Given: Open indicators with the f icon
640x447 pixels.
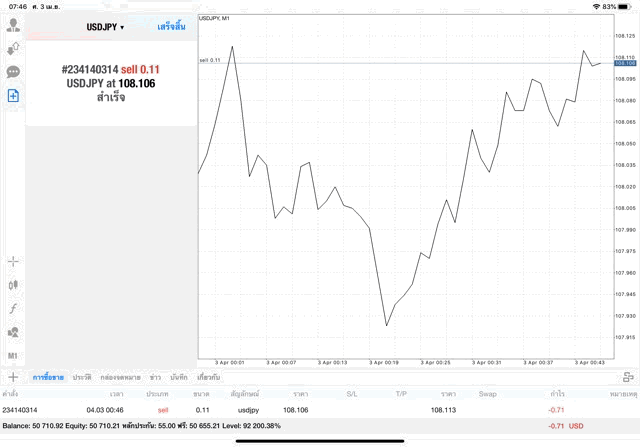Looking at the screenshot, I should 13,308.
